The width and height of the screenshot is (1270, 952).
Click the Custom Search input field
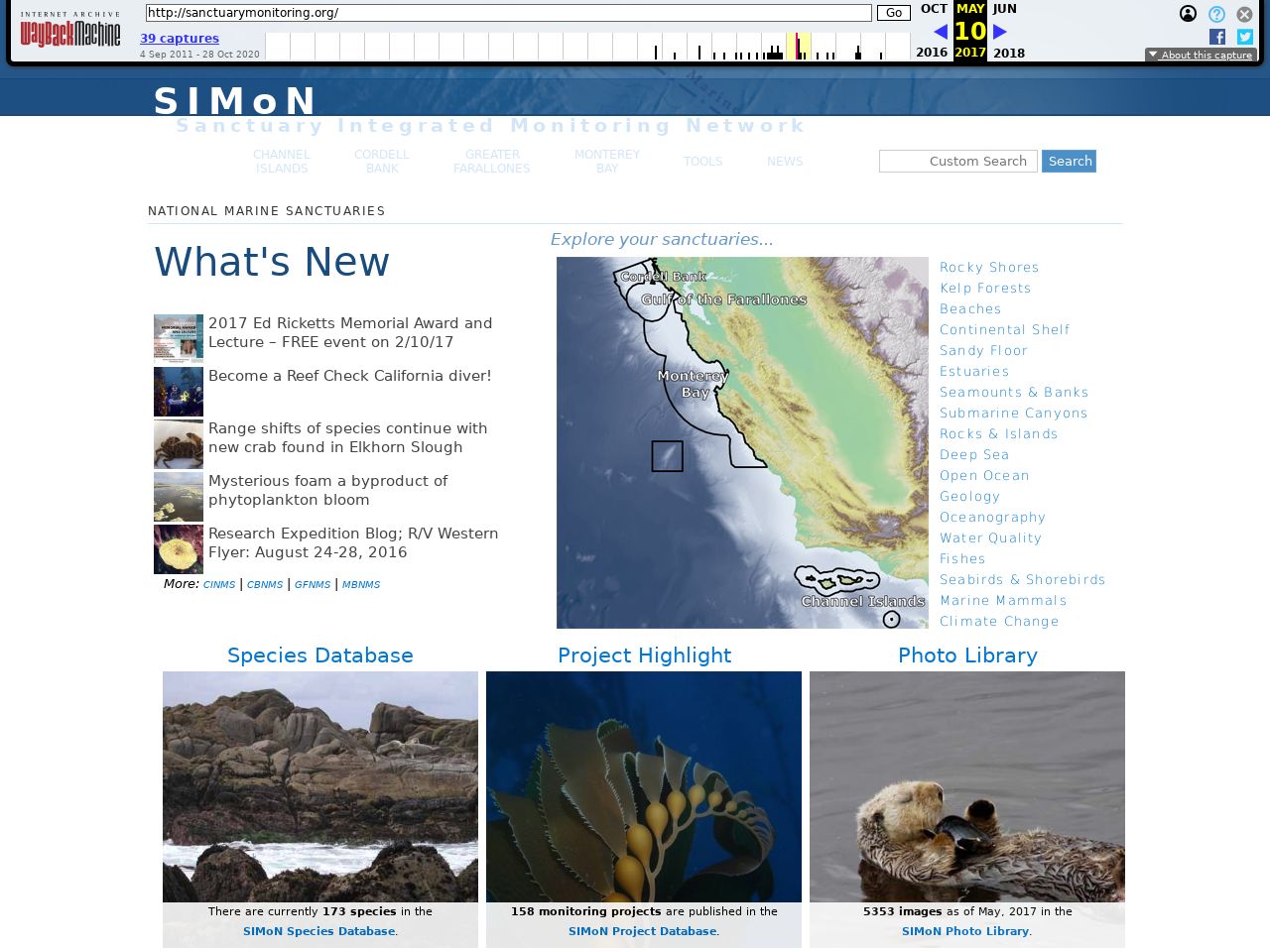tap(957, 161)
